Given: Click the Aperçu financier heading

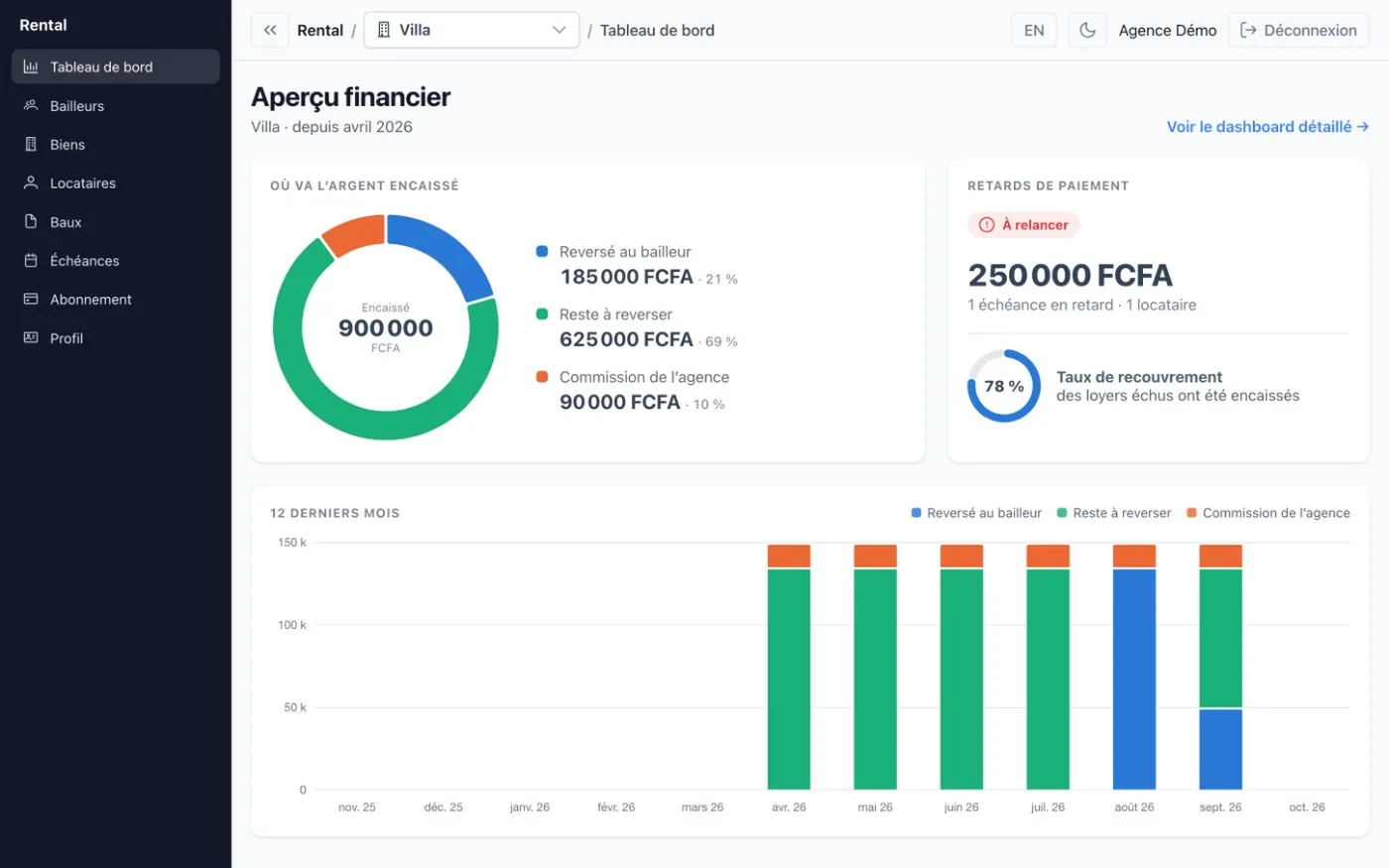Looking at the screenshot, I should [x=351, y=97].
